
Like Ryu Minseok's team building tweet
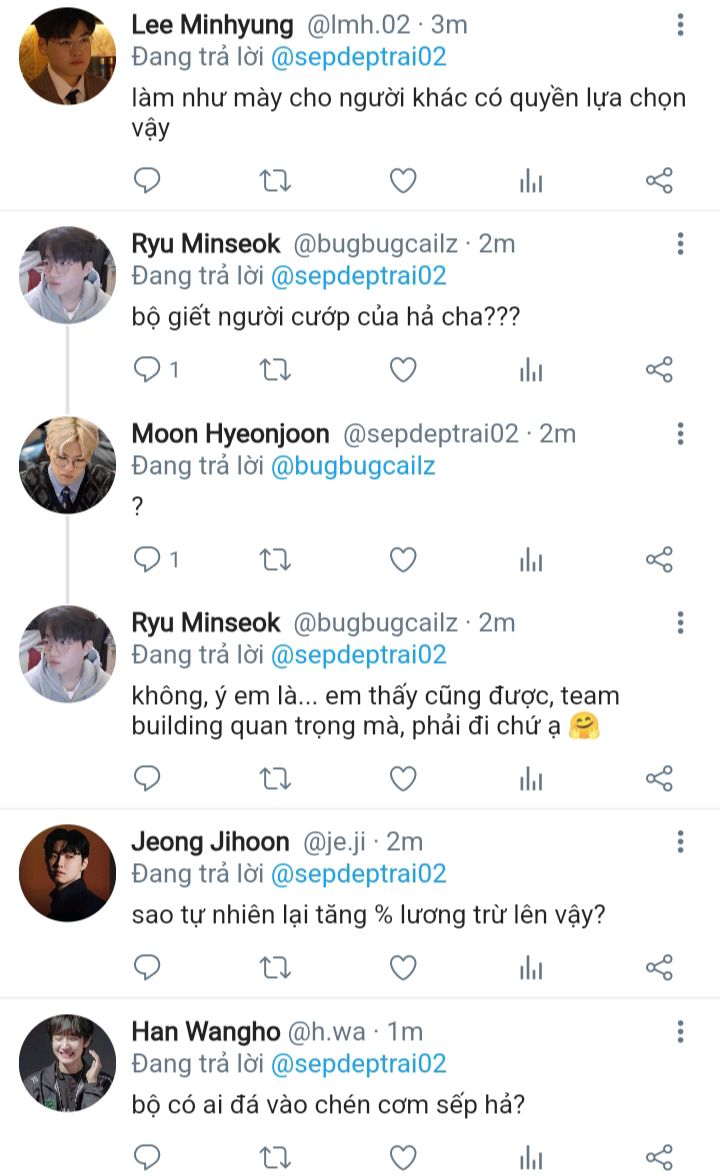coord(402,777)
